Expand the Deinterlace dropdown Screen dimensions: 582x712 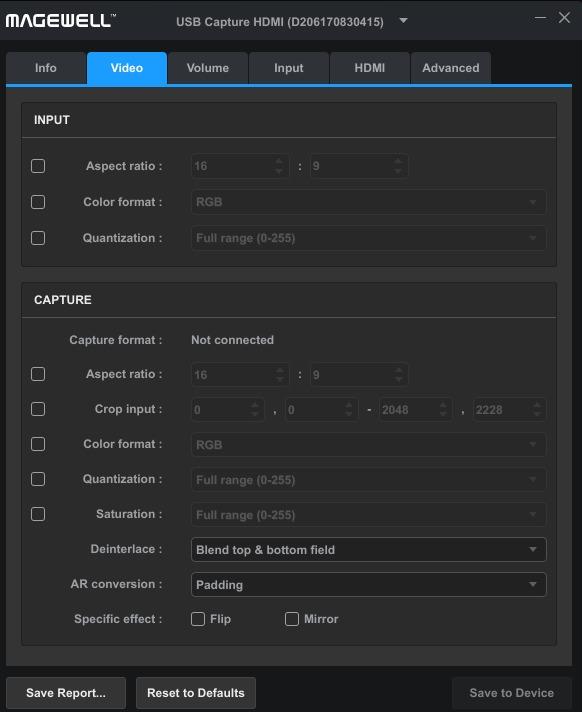[x=369, y=549]
